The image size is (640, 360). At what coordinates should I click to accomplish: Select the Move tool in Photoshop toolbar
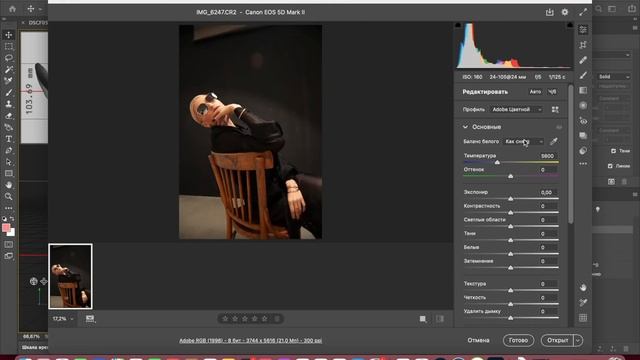pyautogui.click(x=9, y=35)
